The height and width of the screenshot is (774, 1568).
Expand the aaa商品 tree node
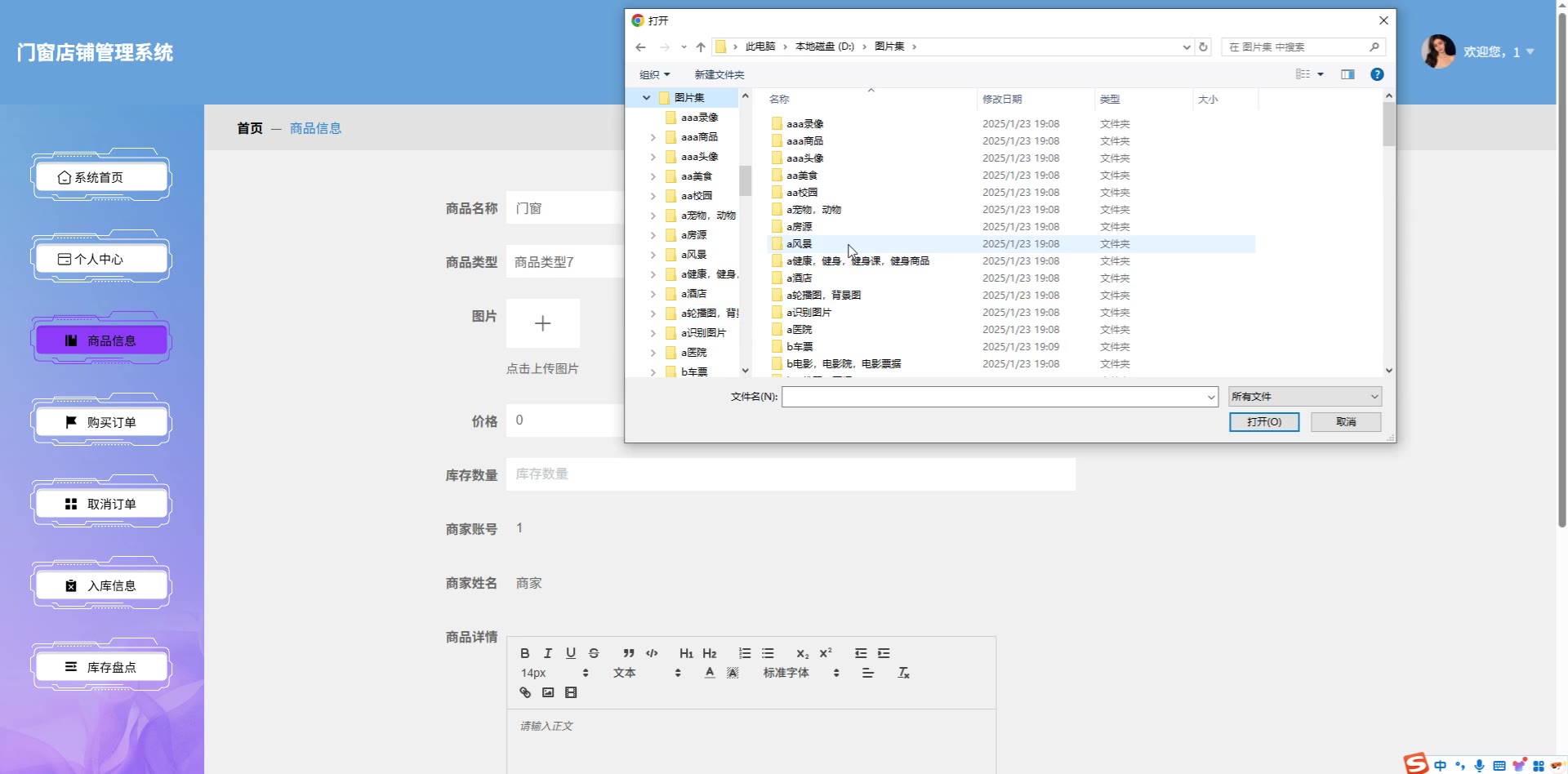653,137
